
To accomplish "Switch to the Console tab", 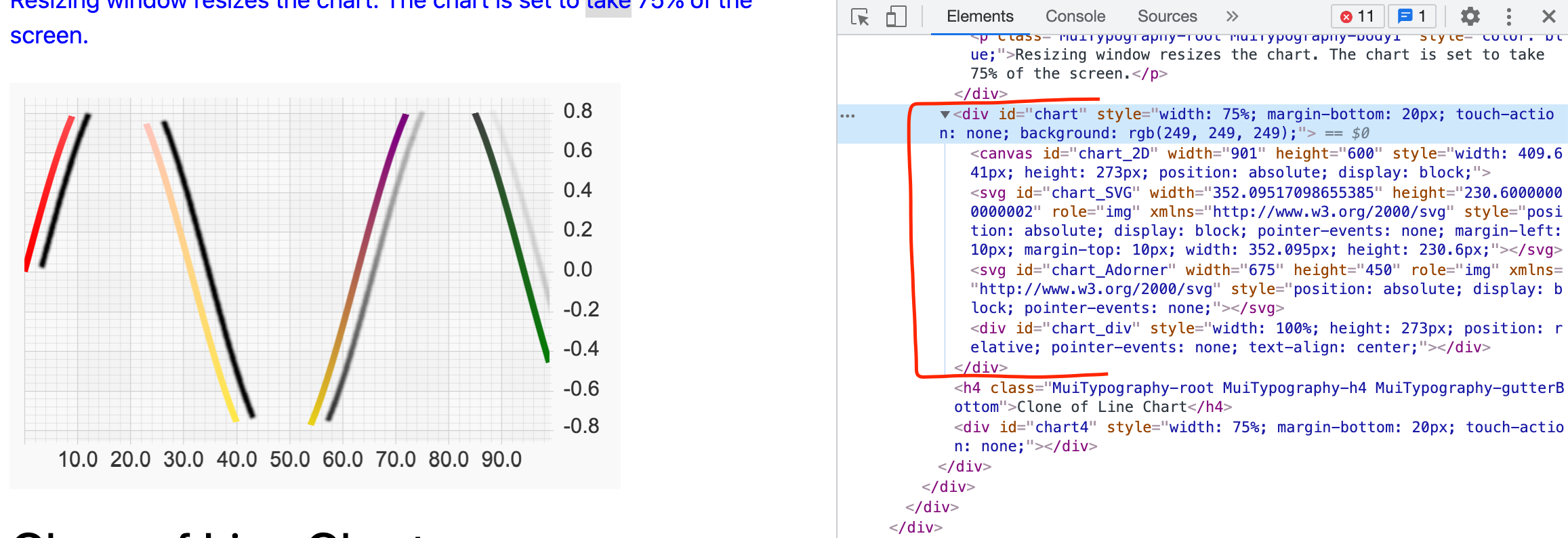I will (1075, 16).
